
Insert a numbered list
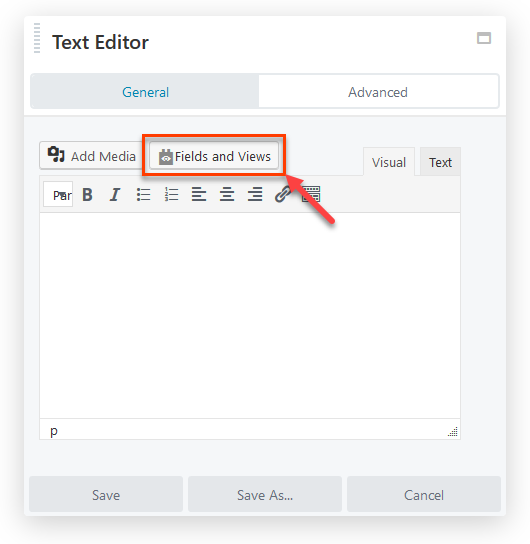click(x=171, y=194)
